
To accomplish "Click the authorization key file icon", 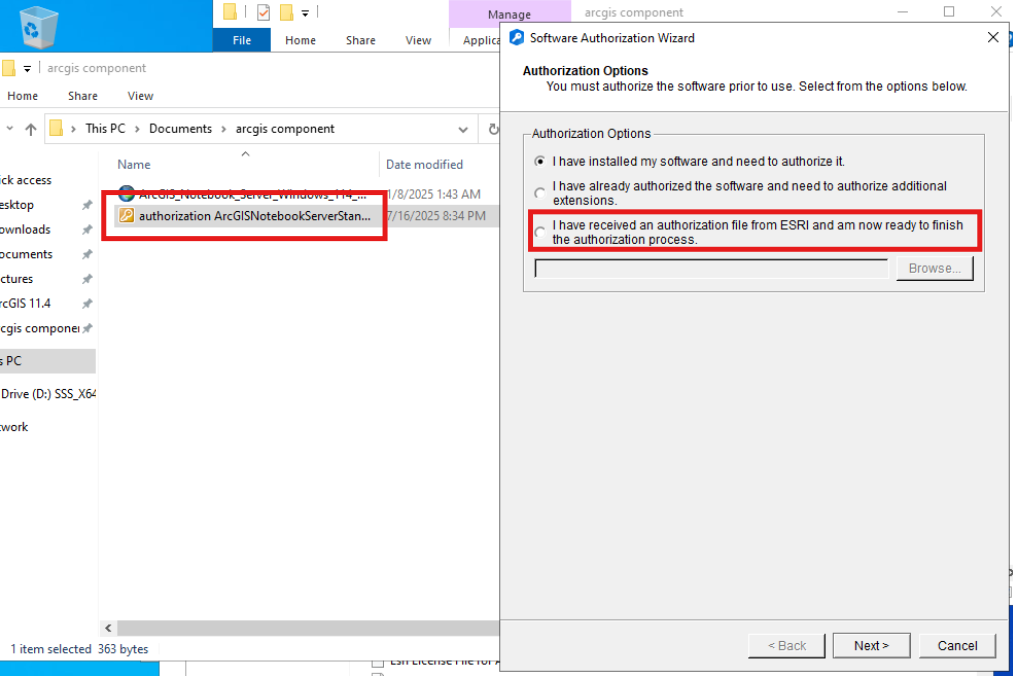I will pyautogui.click(x=127, y=215).
